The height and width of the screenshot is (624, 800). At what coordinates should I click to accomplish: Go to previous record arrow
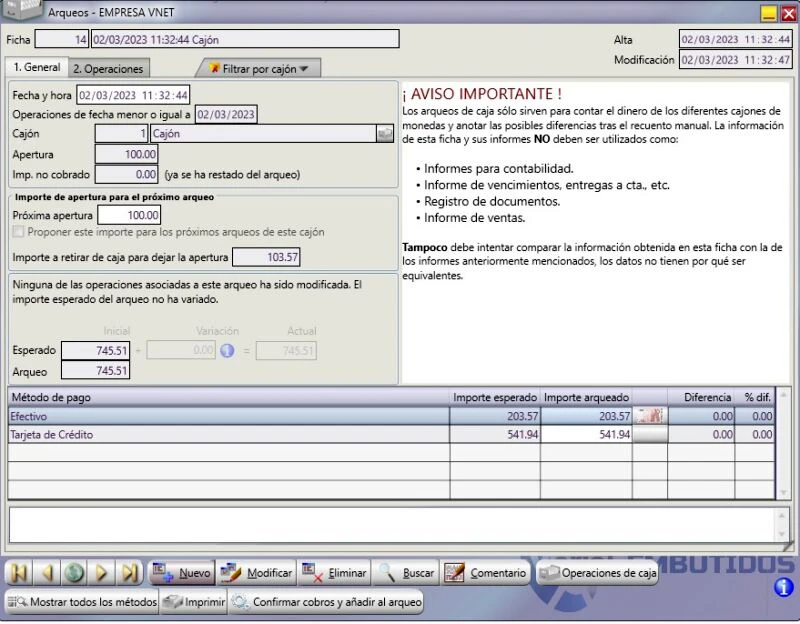(x=47, y=573)
